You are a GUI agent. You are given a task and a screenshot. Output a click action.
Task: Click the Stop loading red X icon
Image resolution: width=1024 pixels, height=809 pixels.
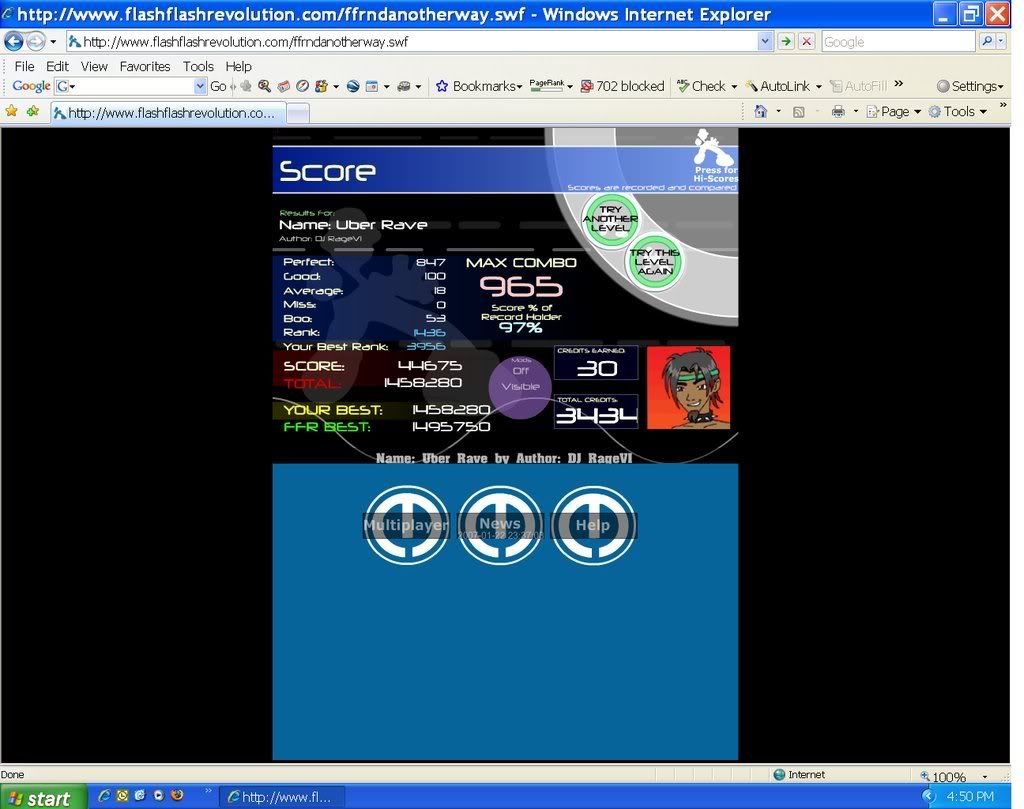pyautogui.click(x=806, y=42)
